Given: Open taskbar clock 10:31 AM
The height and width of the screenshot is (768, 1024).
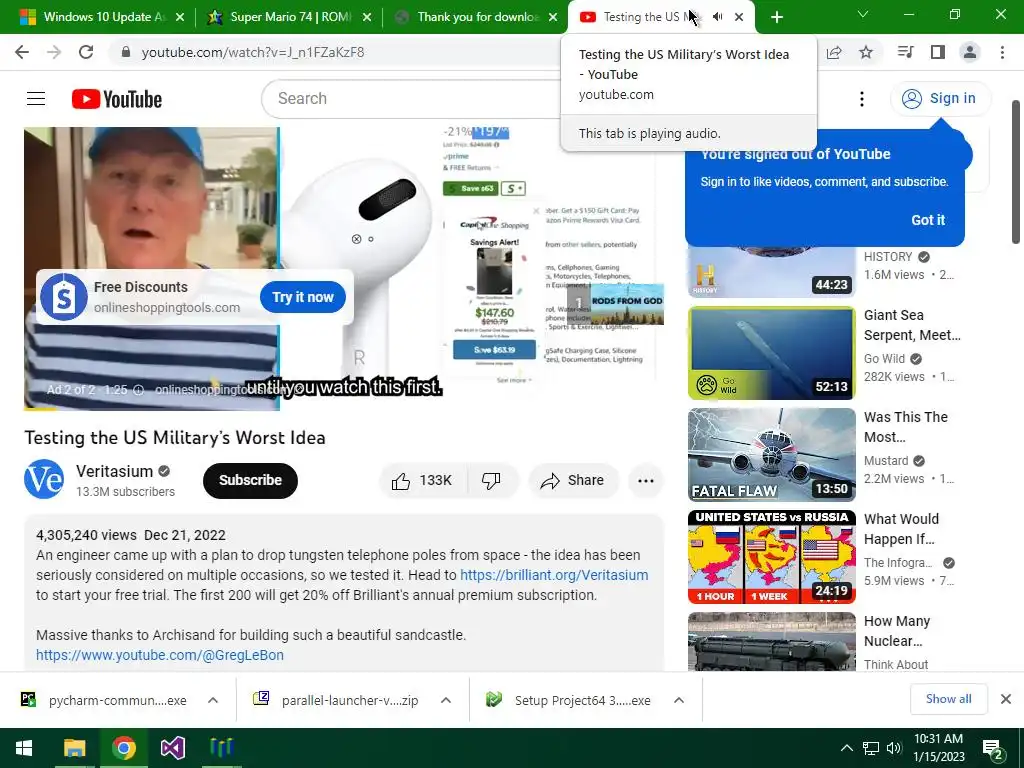Looking at the screenshot, I should 938,748.
